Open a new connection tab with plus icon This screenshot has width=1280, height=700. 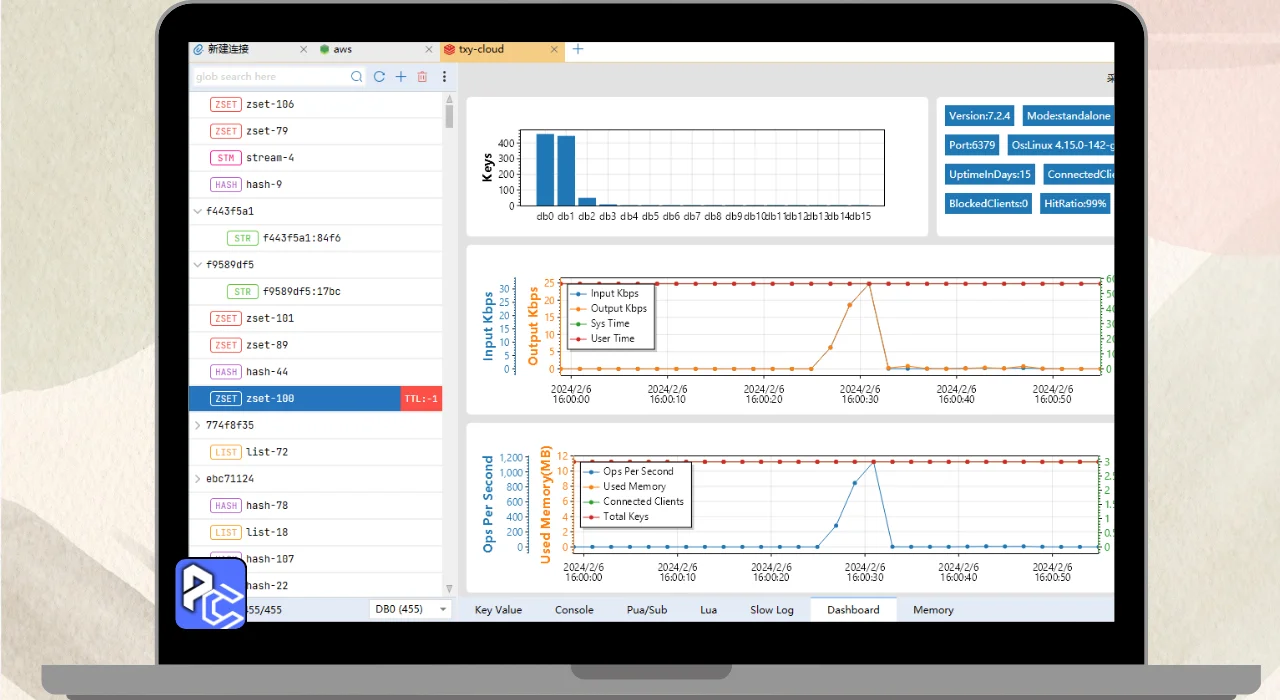click(578, 49)
